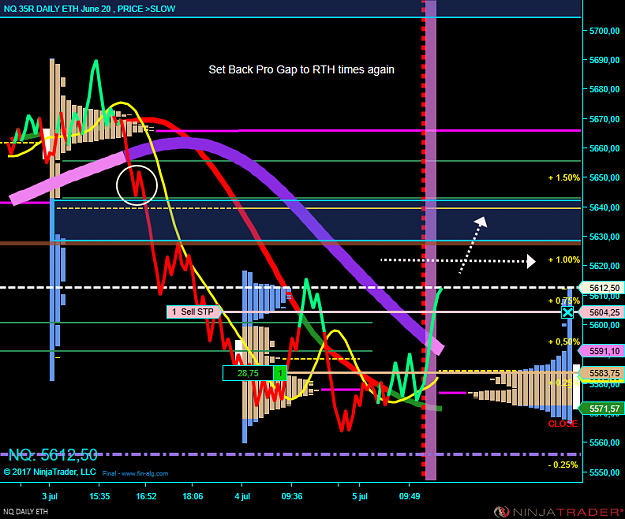Click the 5550,00 price axis label
Screen dimensions: 625x519
[x=604, y=472]
